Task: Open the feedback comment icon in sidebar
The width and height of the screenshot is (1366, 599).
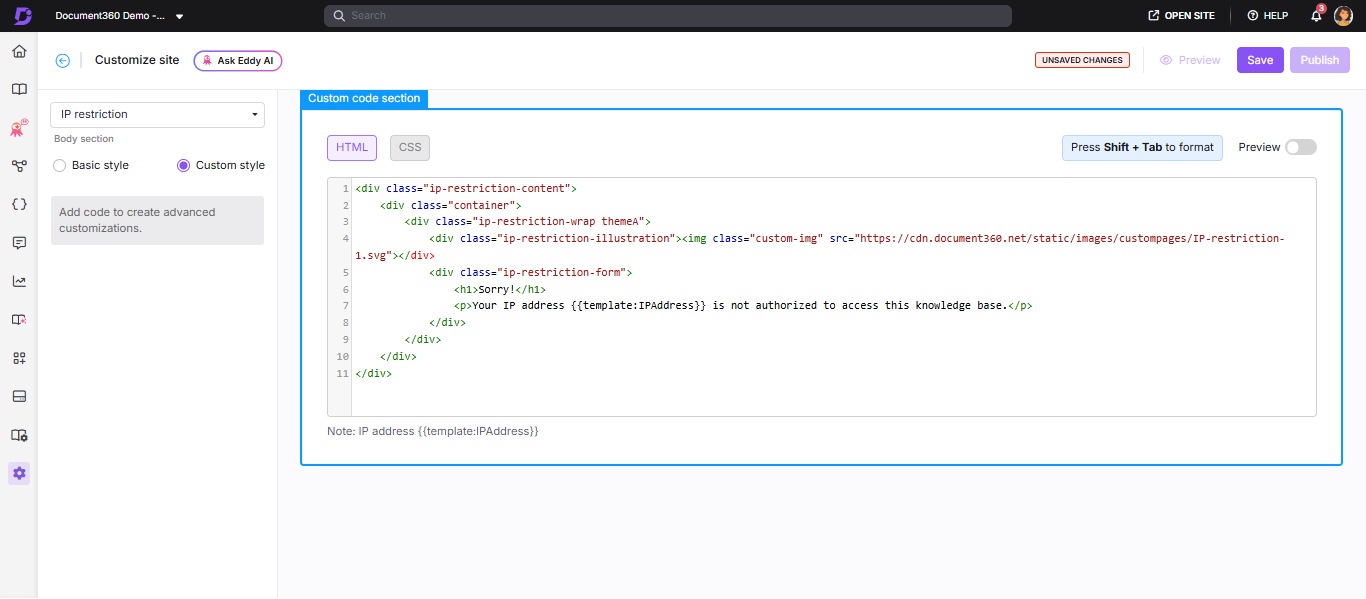Action: coord(19,243)
